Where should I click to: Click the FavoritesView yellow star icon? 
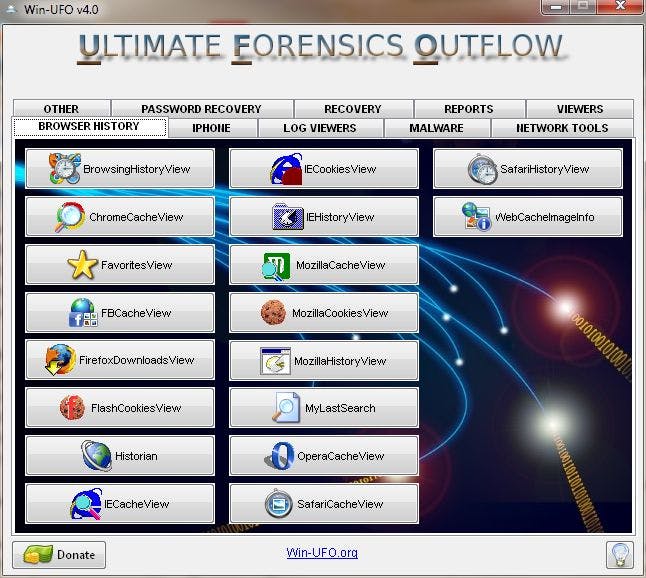coord(82,265)
